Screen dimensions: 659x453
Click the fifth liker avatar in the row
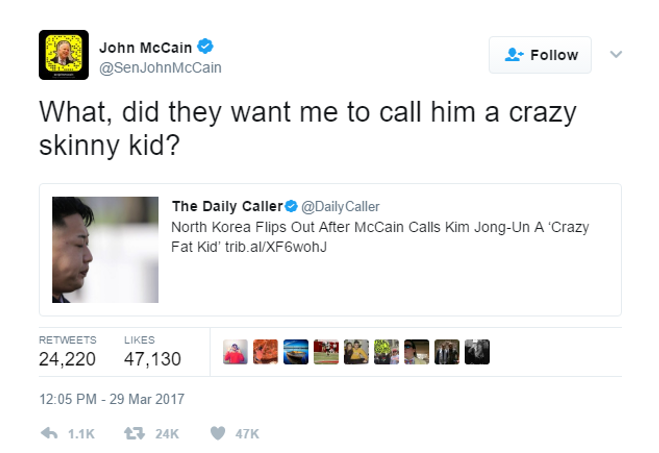tap(356, 351)
